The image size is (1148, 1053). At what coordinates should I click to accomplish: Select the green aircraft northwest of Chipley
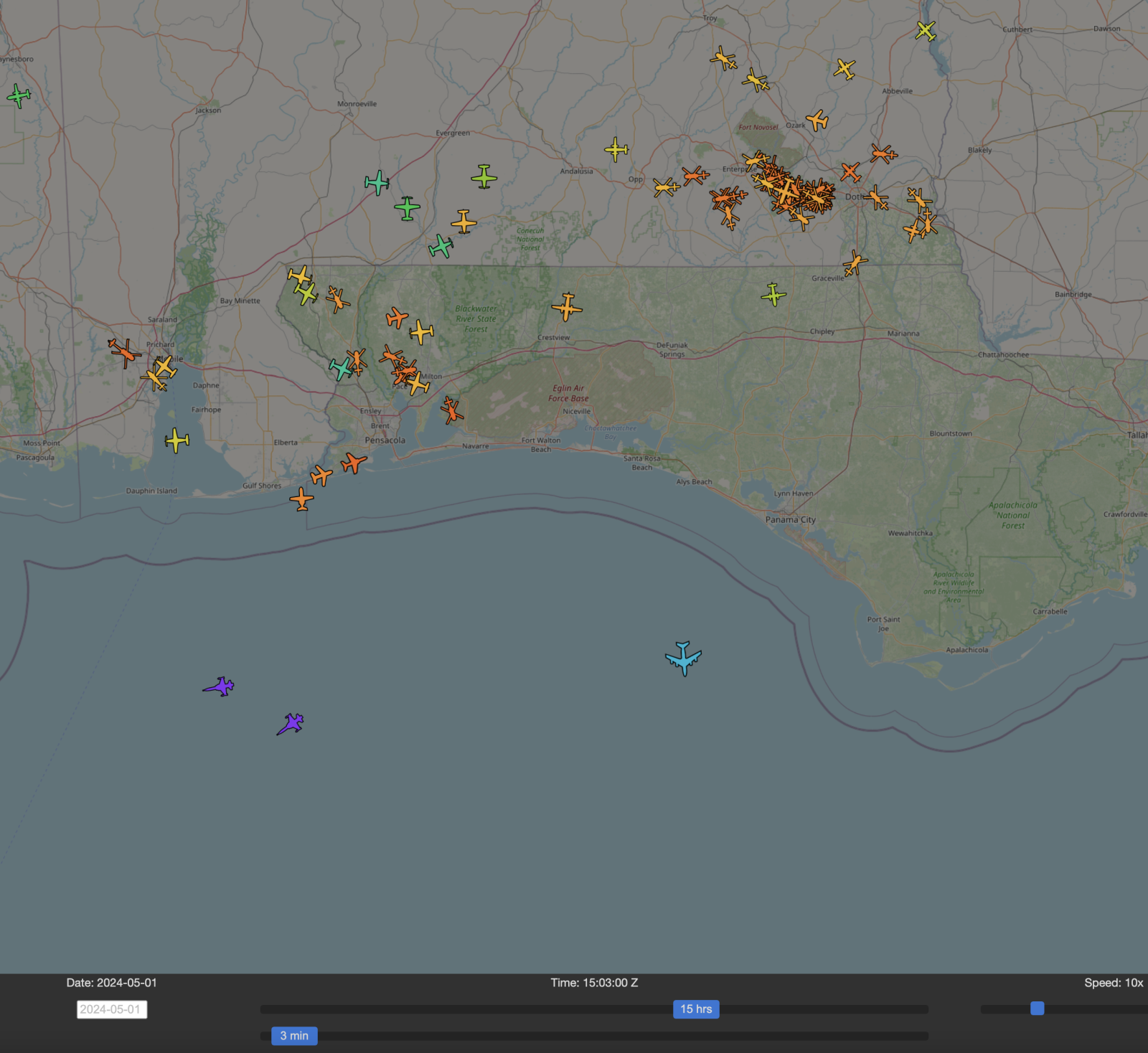pos(773,294)
